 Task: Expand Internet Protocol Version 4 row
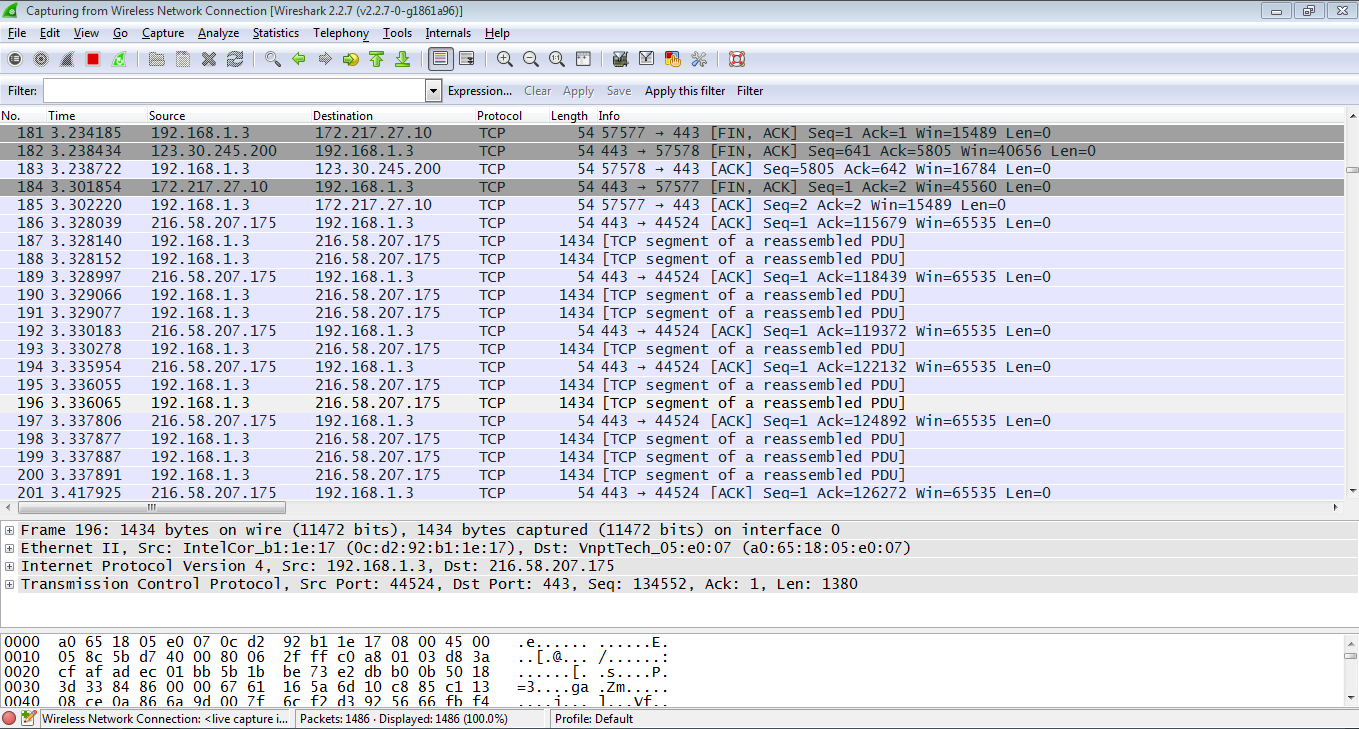[x=9, y=566]
